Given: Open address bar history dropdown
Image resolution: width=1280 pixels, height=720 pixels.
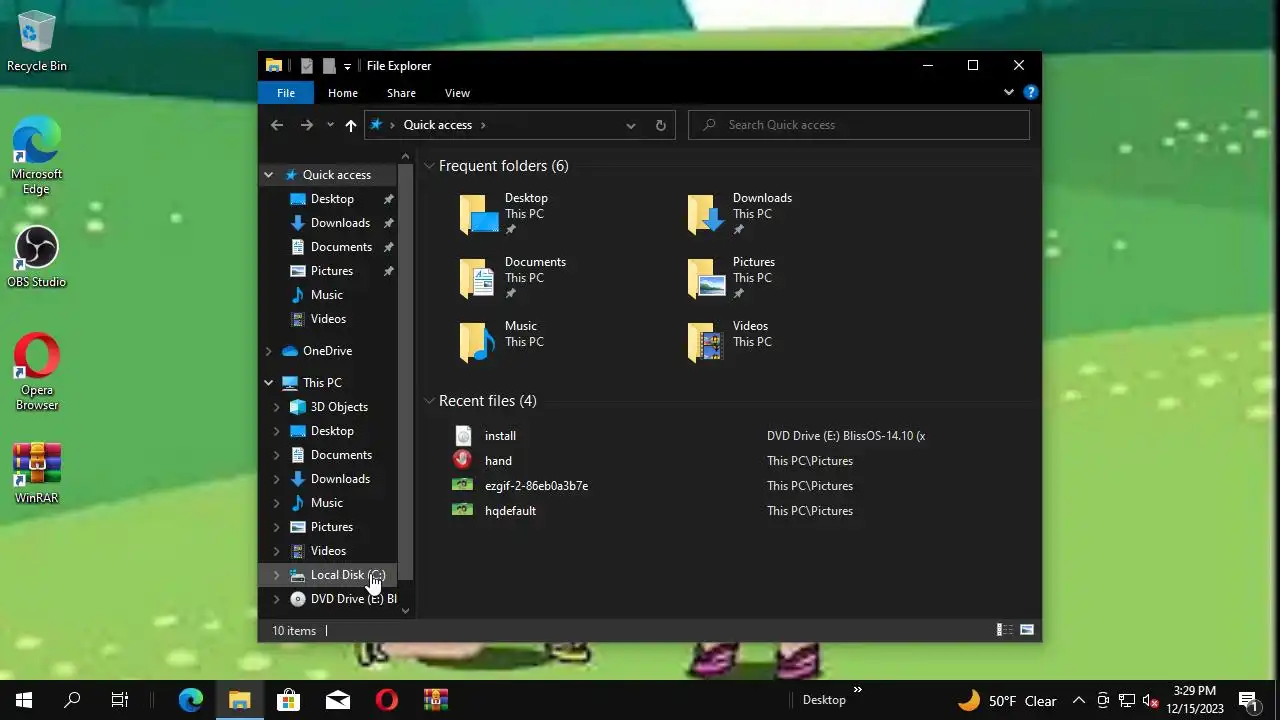Looking at the screenshot, I should pyautogui.click(x=630, y=125).
